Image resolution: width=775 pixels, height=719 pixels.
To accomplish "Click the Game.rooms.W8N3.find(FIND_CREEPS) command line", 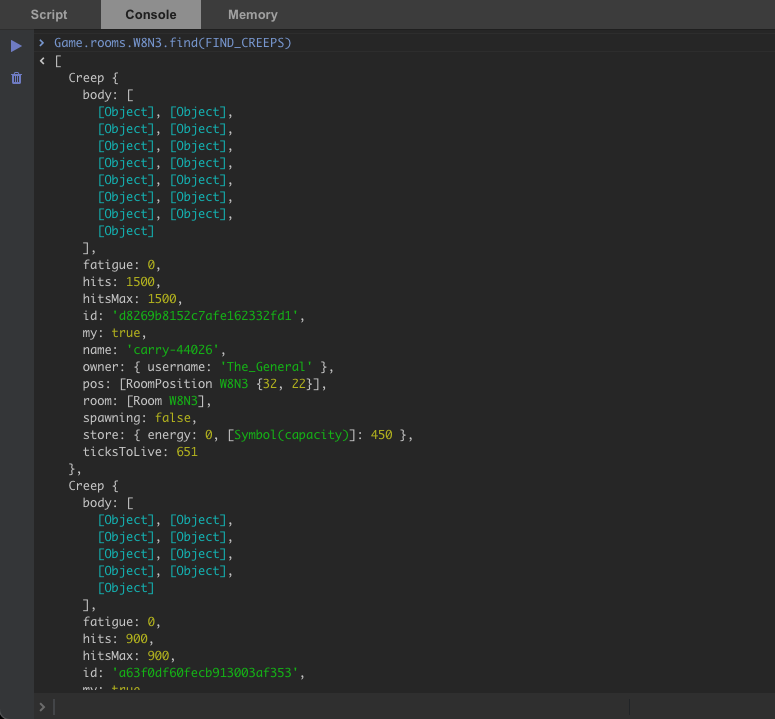I will [172, 43].
